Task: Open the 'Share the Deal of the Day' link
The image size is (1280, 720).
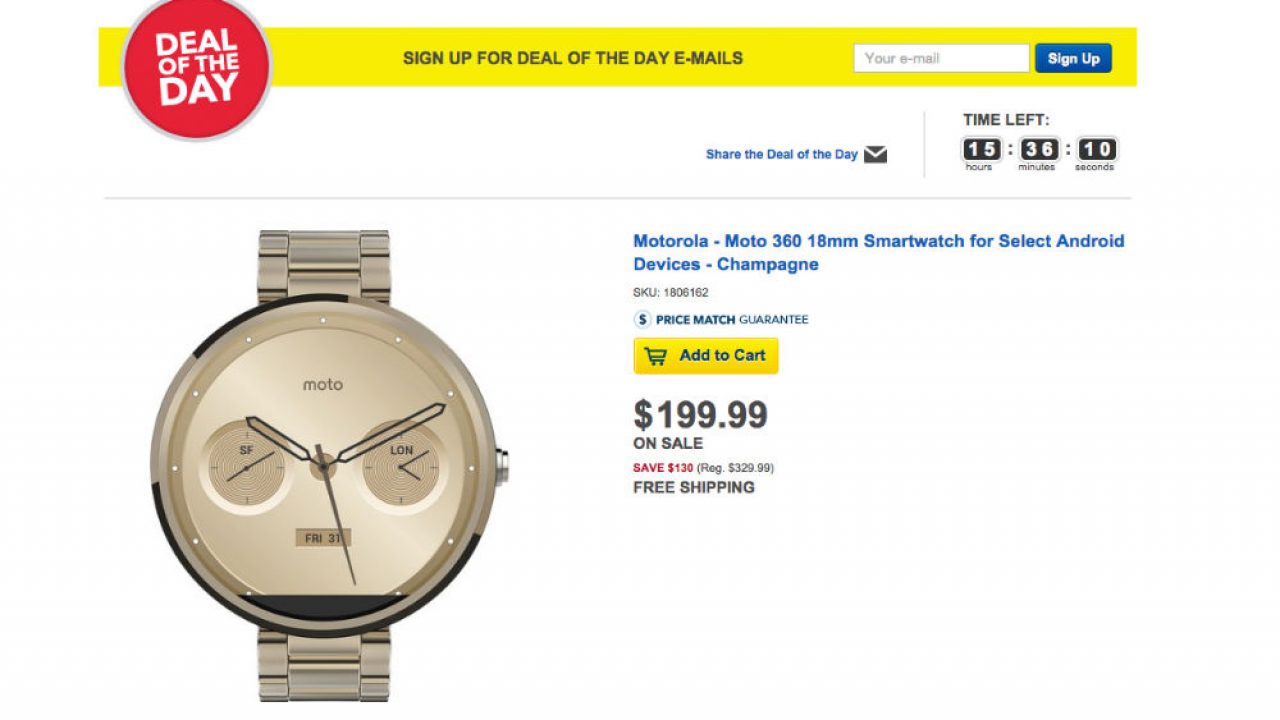Action: click(781, 154)
